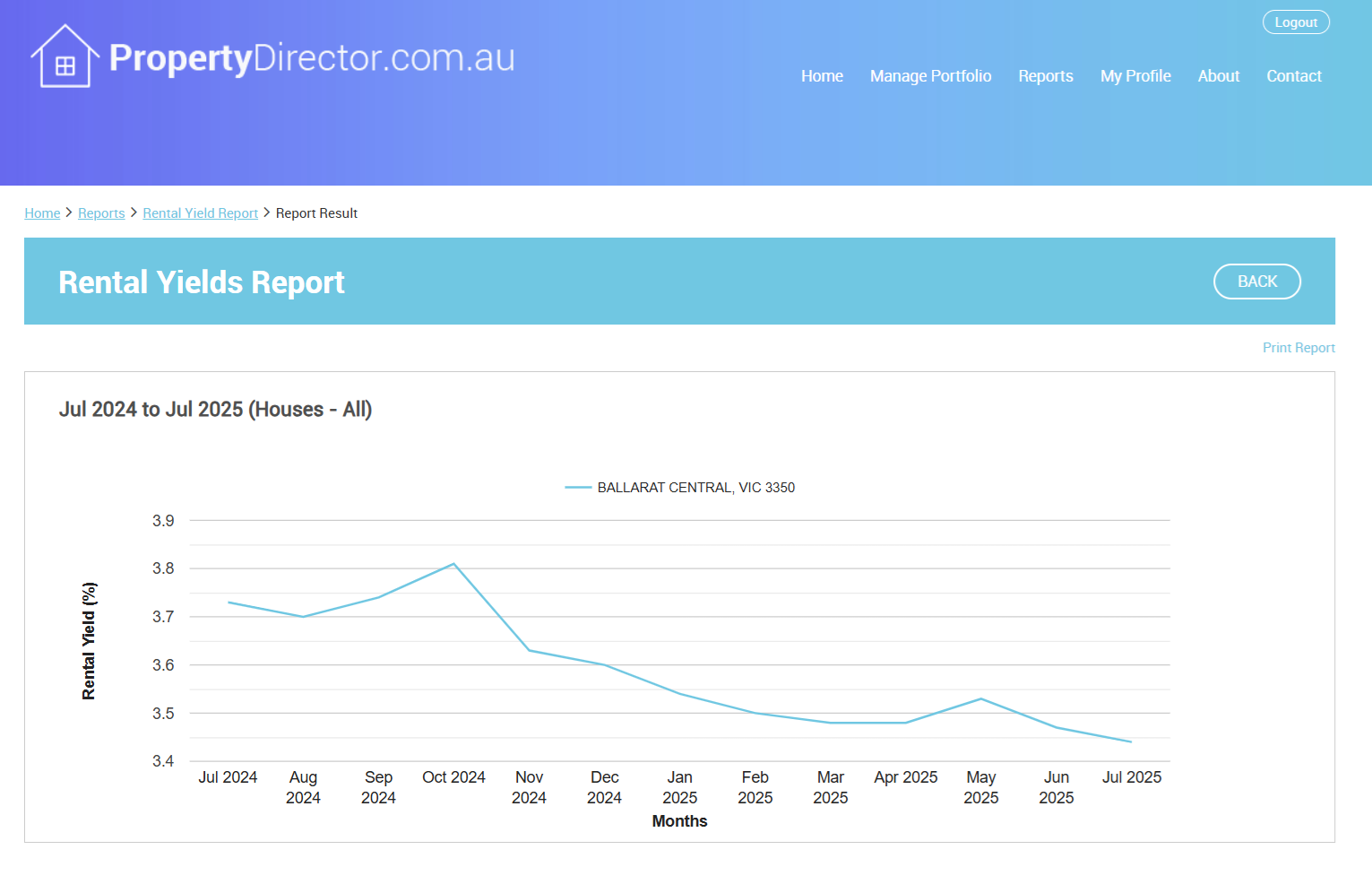The height and width of the screenshot is (893, 1372).
Task: Click the May 2025 data point on chart
Action: point(981,698)
